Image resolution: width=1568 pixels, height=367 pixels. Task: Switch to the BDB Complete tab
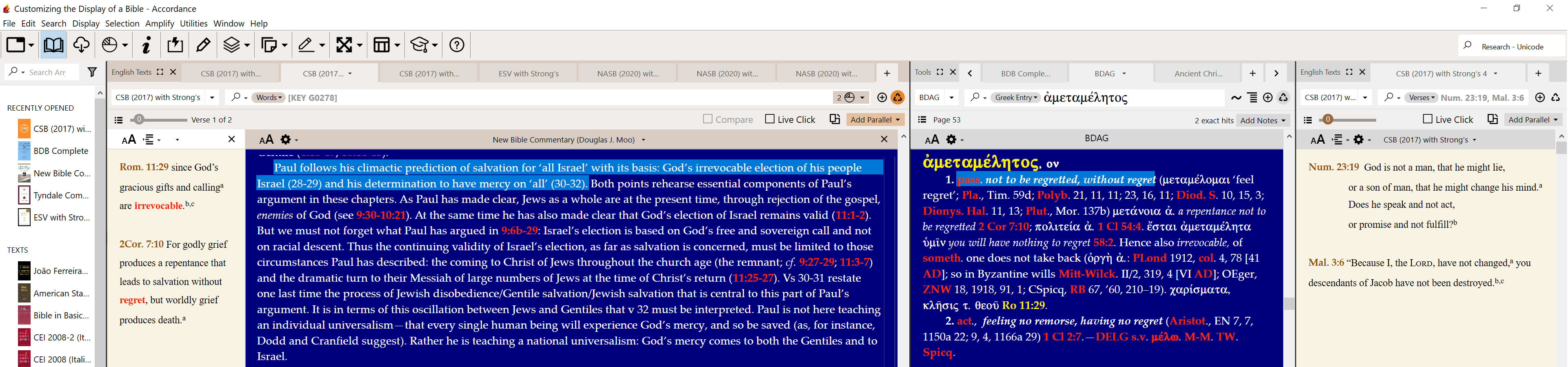click(x=1025, y=73)
